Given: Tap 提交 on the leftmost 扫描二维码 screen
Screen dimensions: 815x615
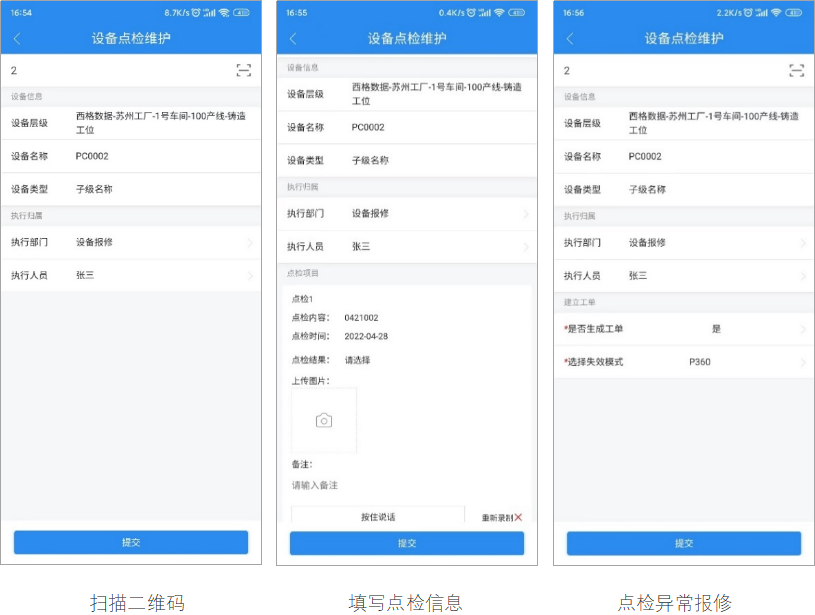Looking at the screenshot, I should pos(130,542).
